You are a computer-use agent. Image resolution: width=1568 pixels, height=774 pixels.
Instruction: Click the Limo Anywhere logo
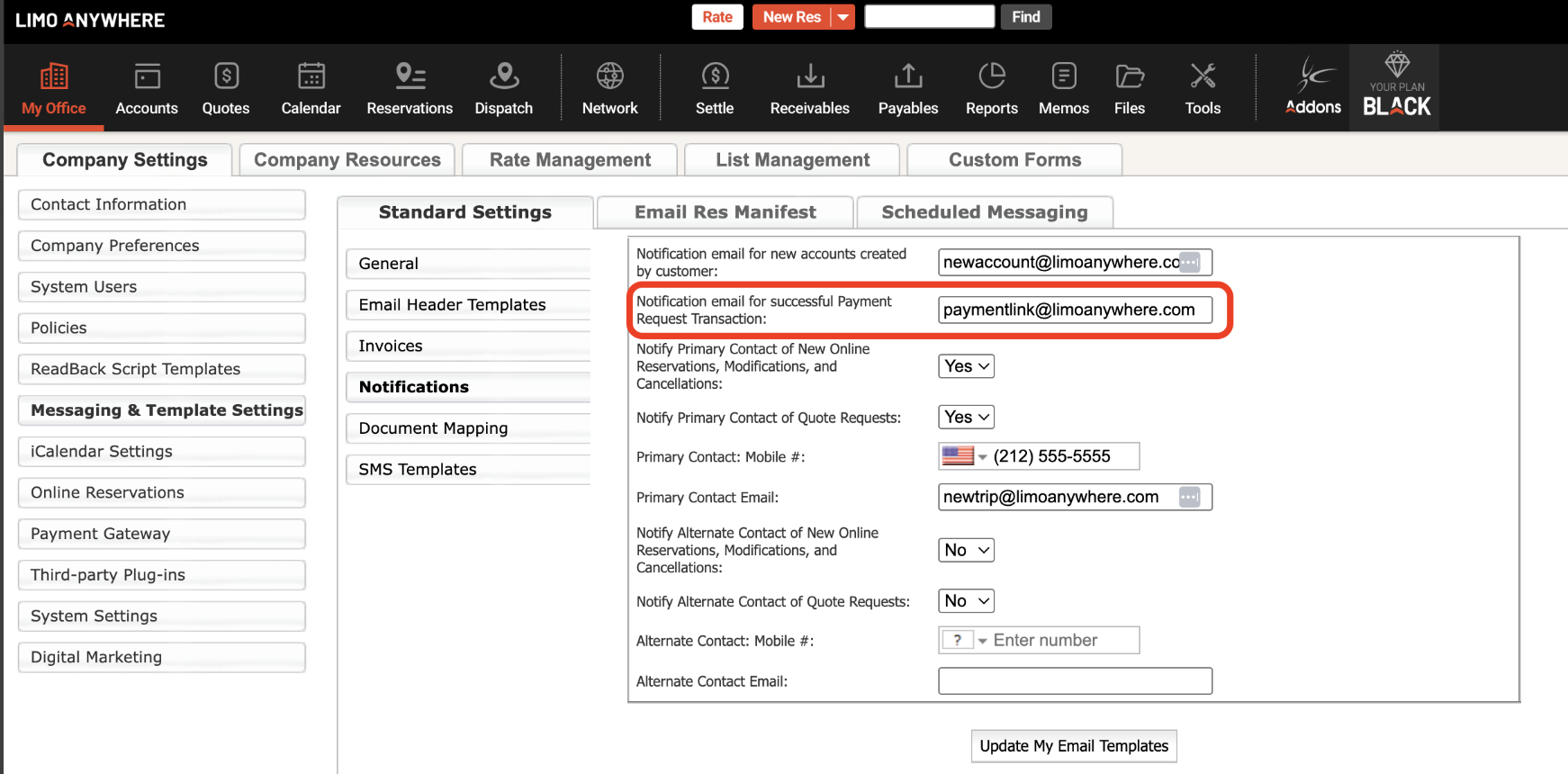[90, 20]
